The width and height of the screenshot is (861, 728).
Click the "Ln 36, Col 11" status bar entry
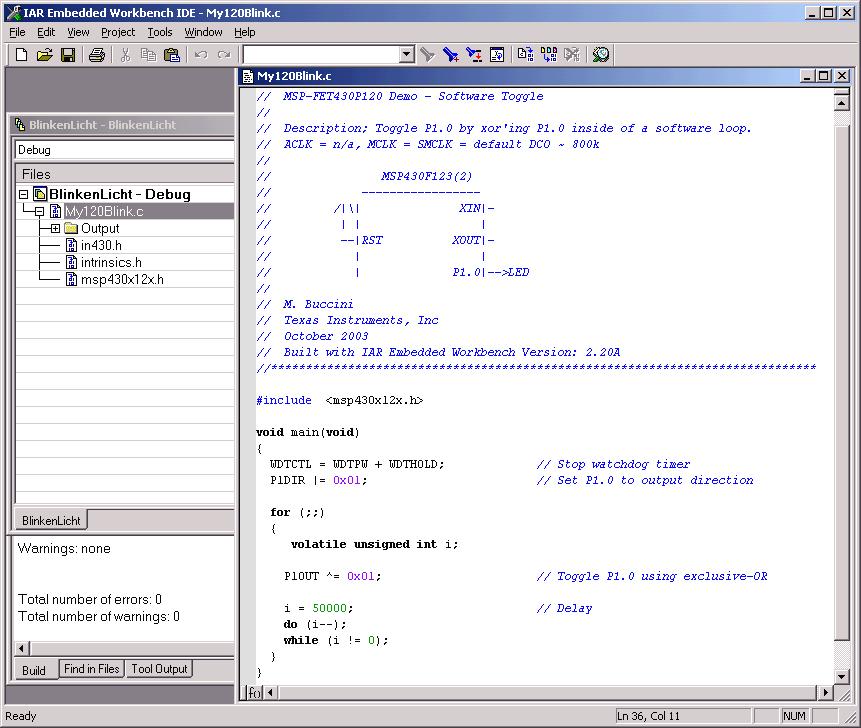click(x=648, y=716)
